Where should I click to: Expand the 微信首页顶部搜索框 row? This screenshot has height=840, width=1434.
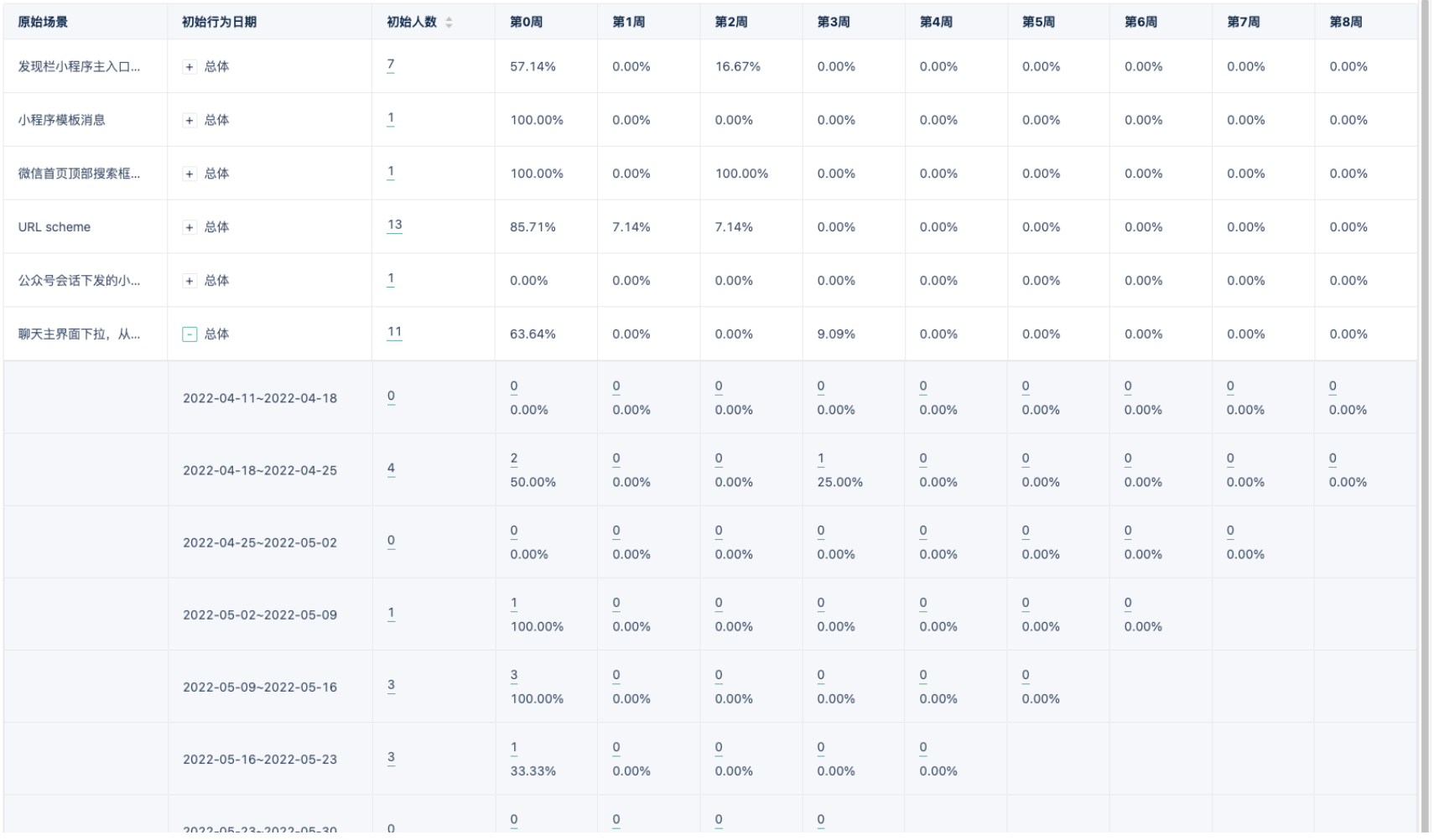pos(190,174)
